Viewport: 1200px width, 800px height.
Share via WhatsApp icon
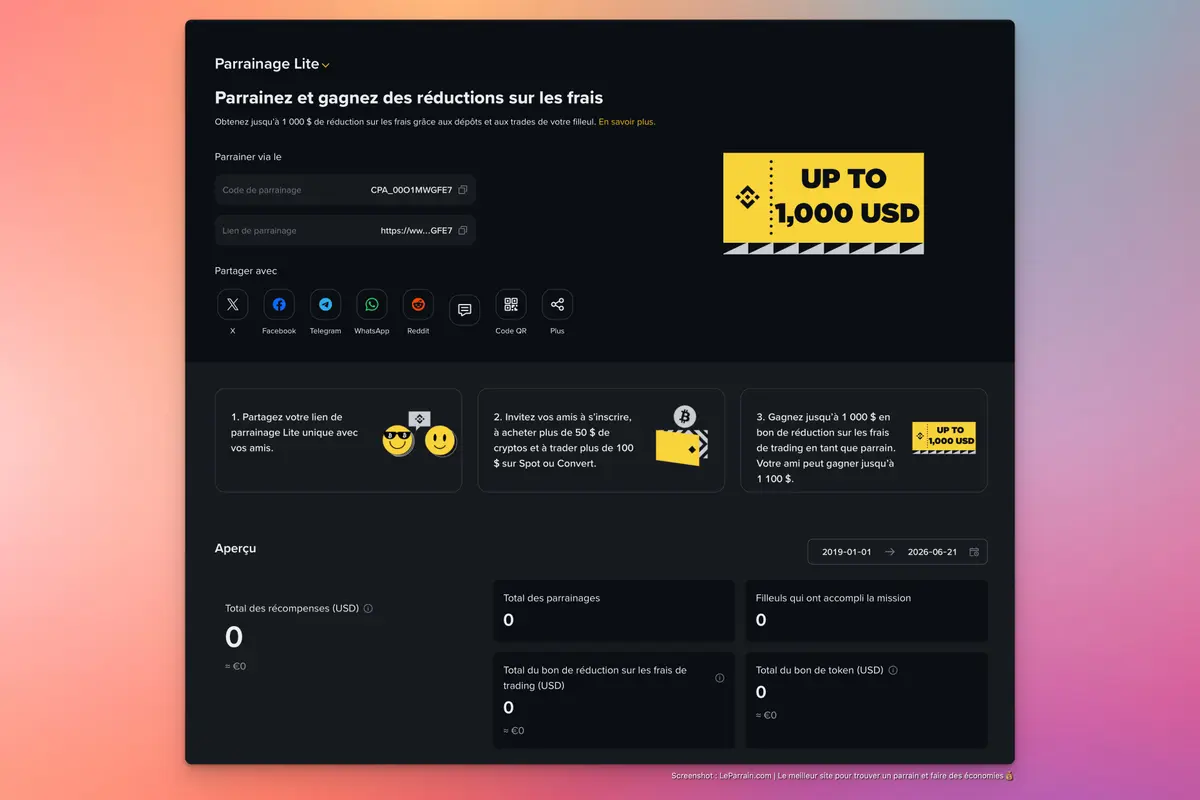(372, 305)
